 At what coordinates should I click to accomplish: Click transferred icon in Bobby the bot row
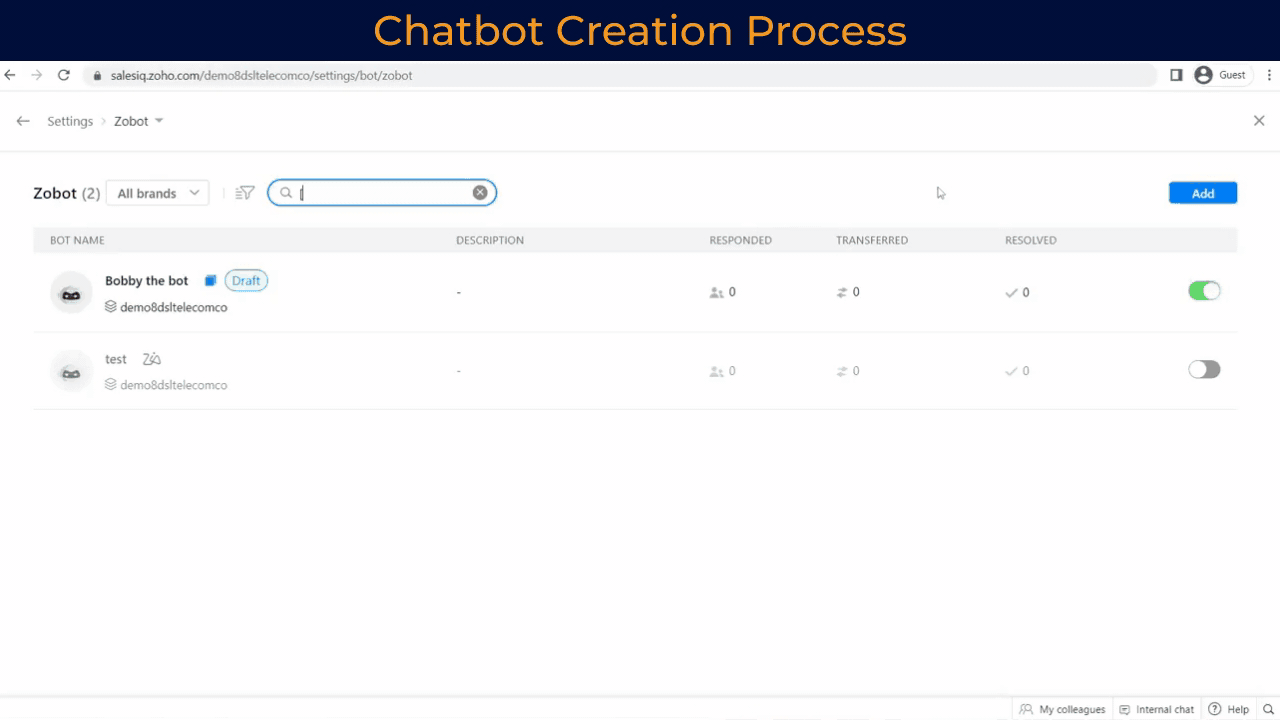pos(842,293)
